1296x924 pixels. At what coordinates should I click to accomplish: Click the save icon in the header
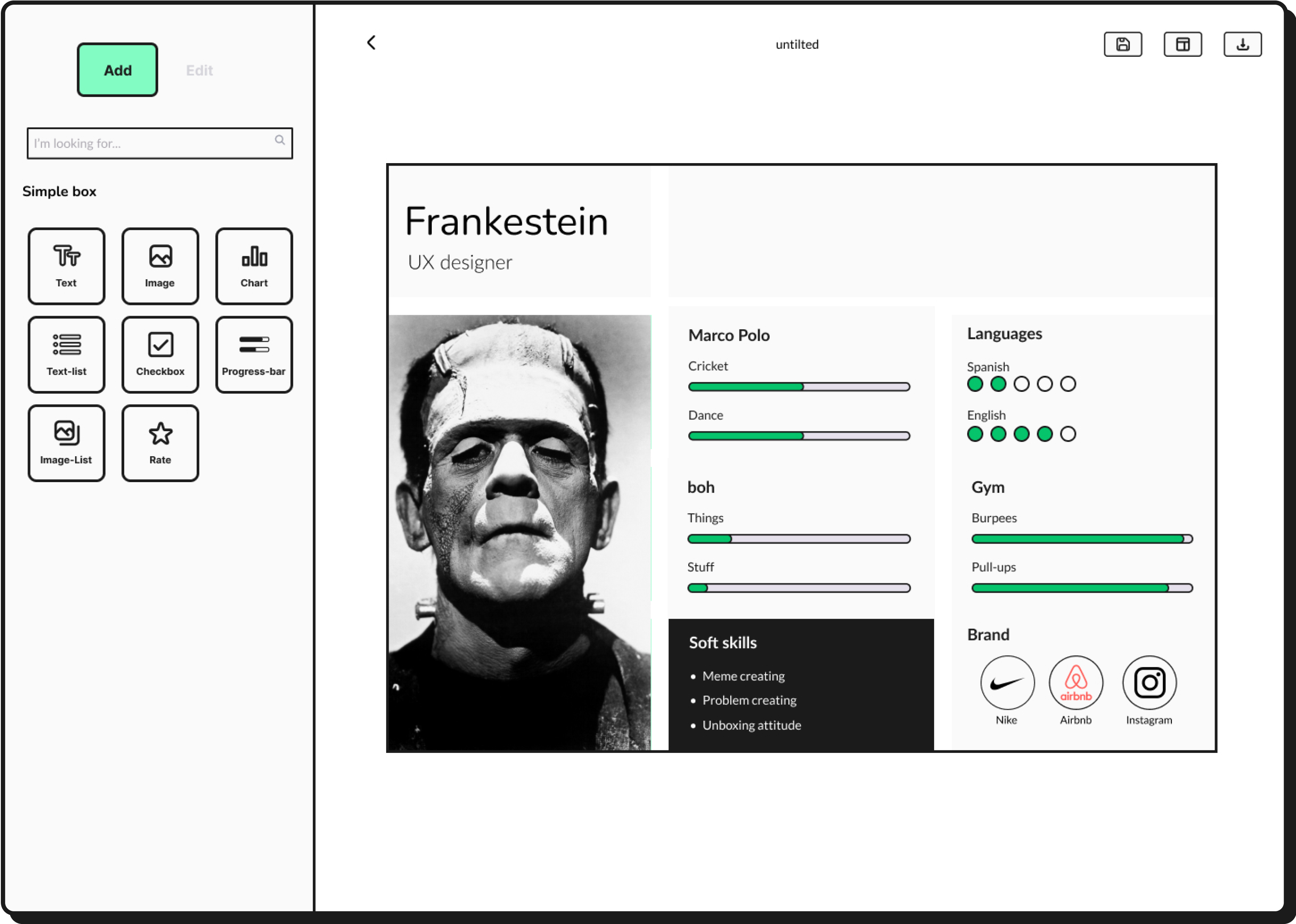point(1122,44)
